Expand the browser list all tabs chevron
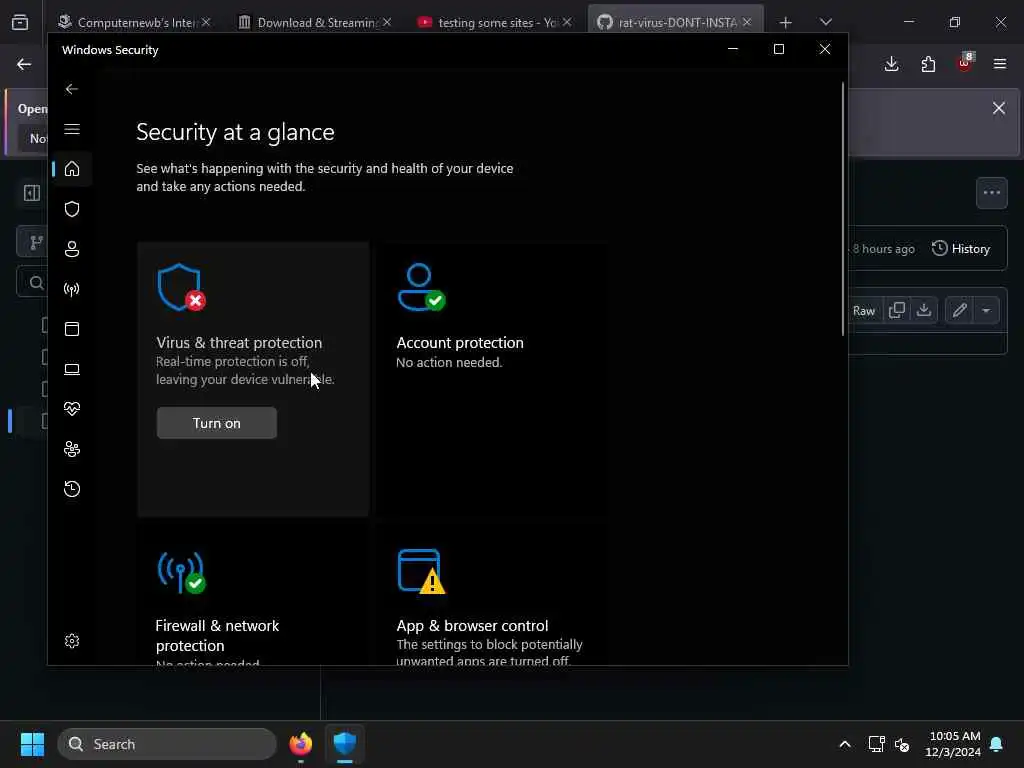Viewport: 1024px width, 768px height. click(826, 22)
